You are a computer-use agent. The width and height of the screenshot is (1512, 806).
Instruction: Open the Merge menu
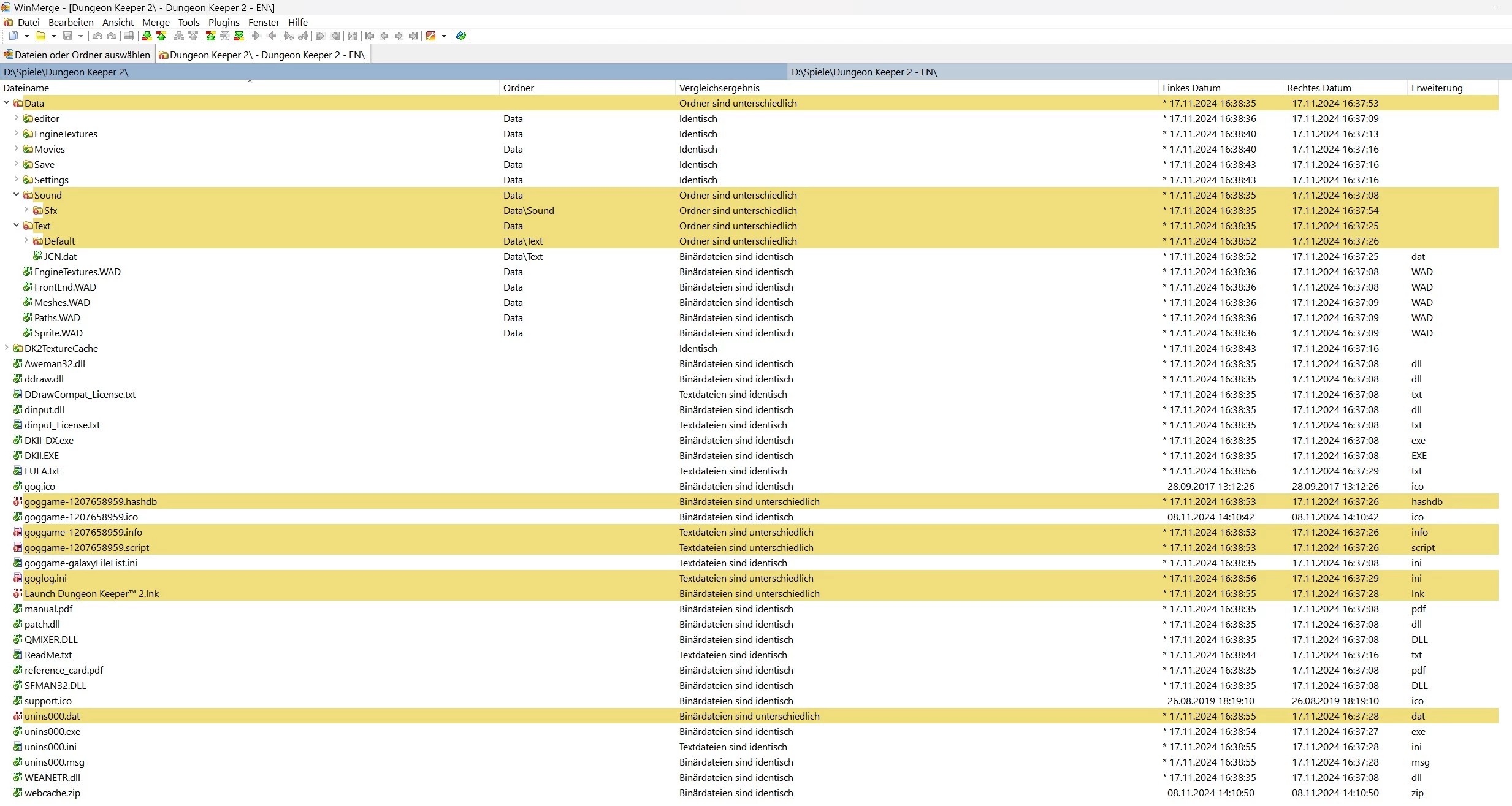pyautogui.click(x=156, y=22)
